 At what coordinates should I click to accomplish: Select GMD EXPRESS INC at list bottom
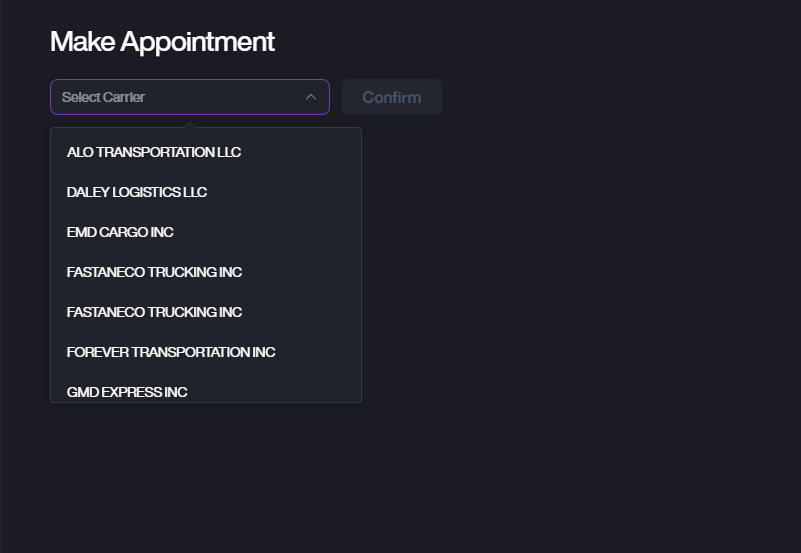click(127, 391)
